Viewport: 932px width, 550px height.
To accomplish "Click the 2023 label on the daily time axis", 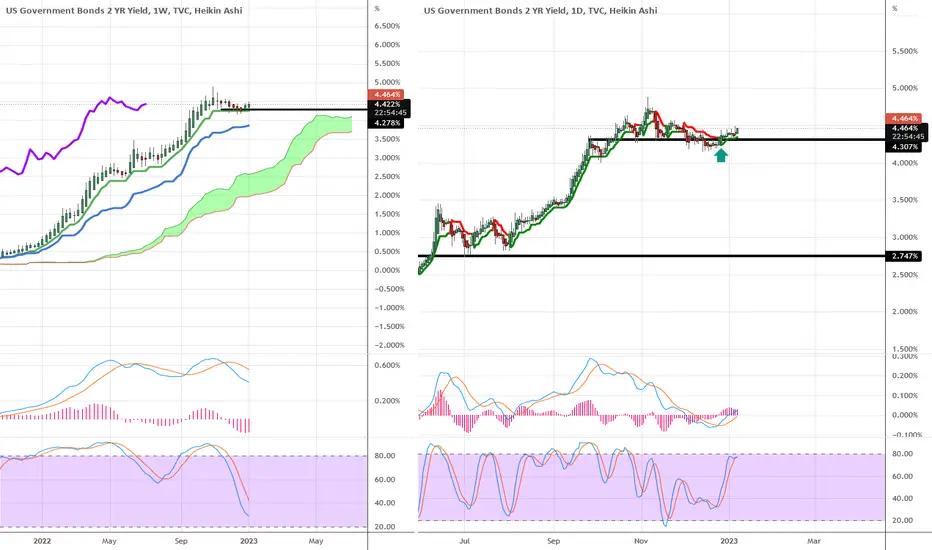I will point(729,541).
